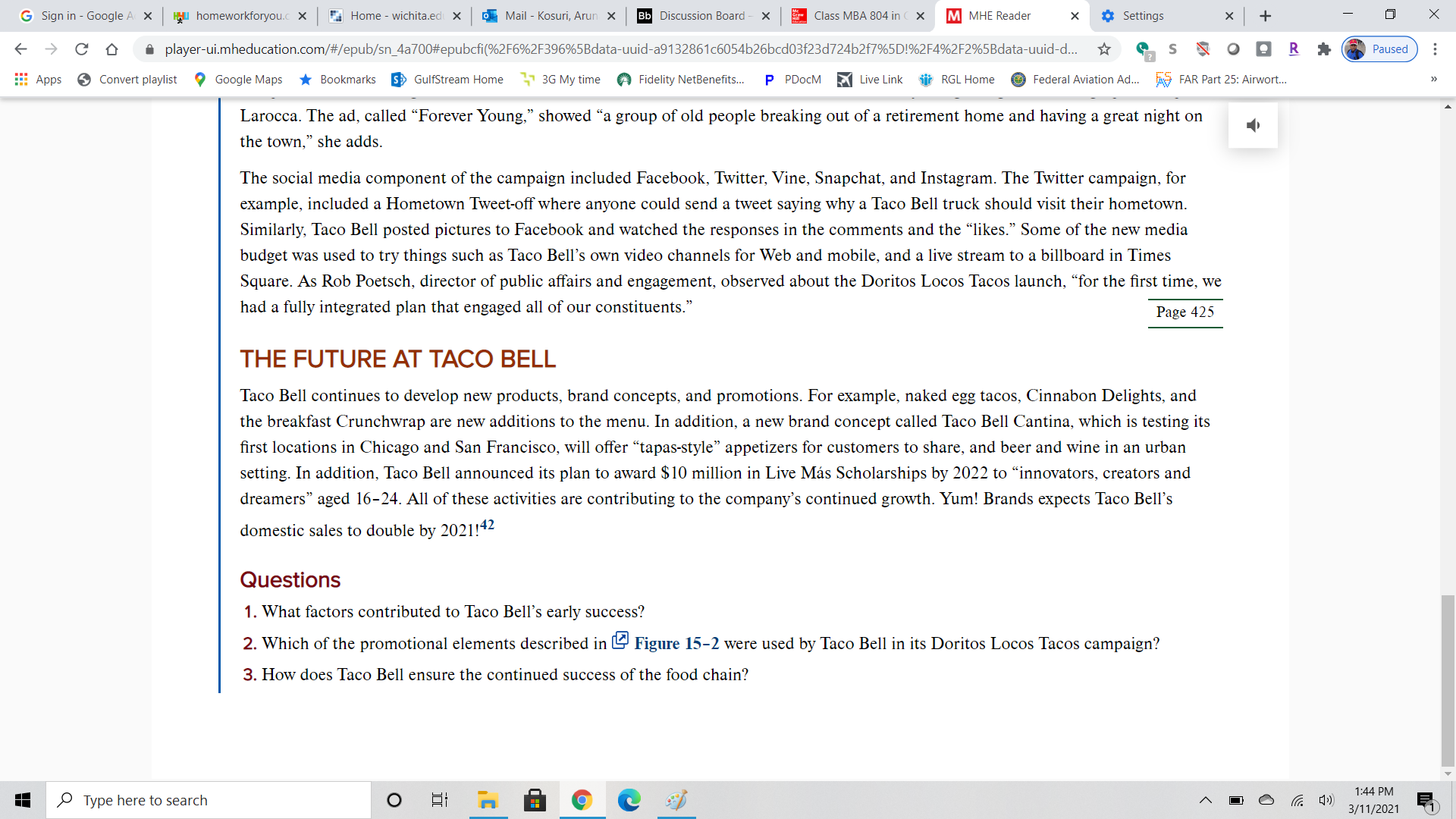Mute system volume from the tray speaker
Screen dimensions: 1456x819
tap(1326, 800)
